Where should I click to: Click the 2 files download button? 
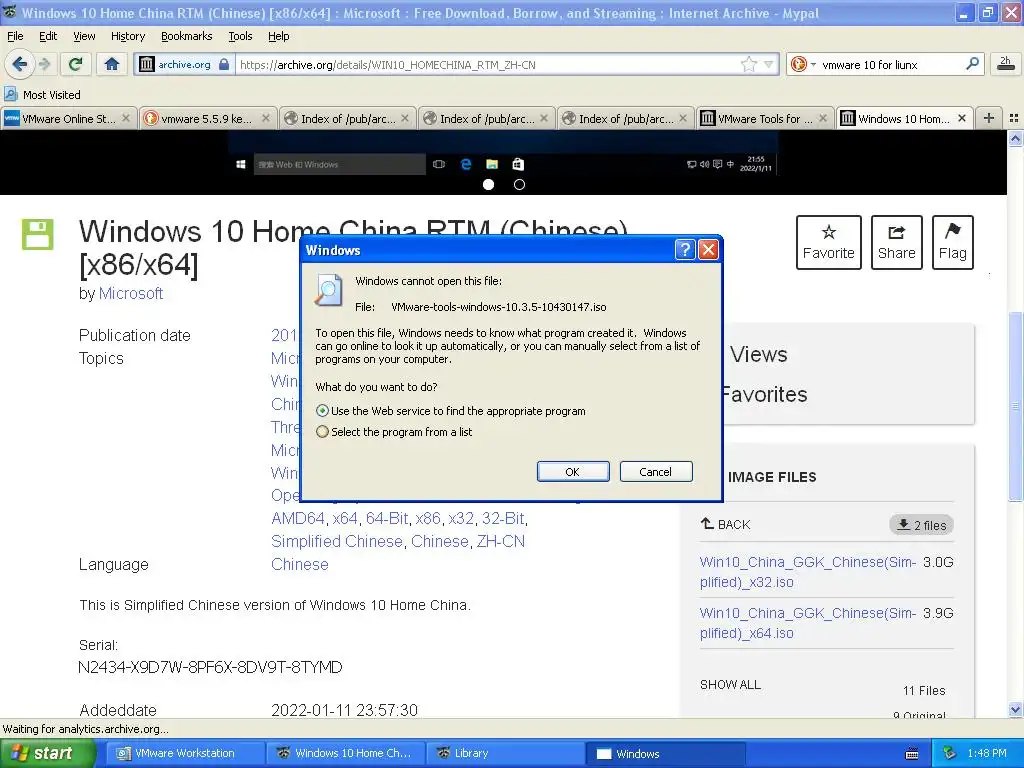(x=921, y=525)
